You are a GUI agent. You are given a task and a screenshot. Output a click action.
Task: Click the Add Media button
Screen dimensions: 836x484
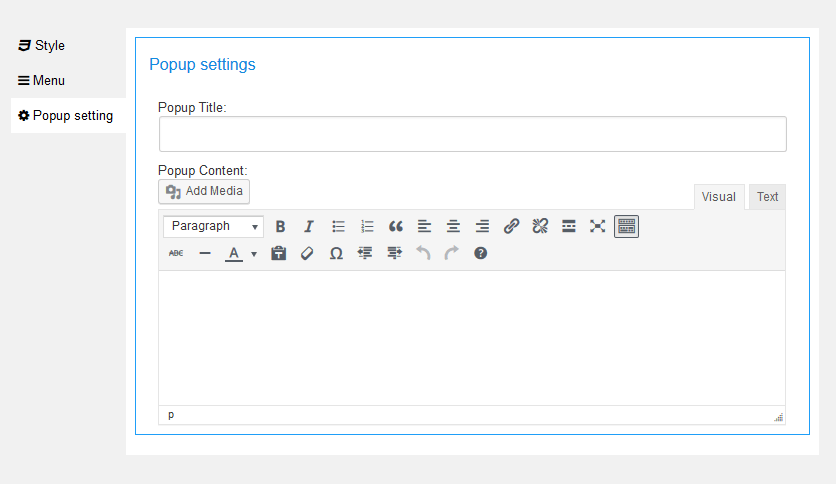coord(204,191)
